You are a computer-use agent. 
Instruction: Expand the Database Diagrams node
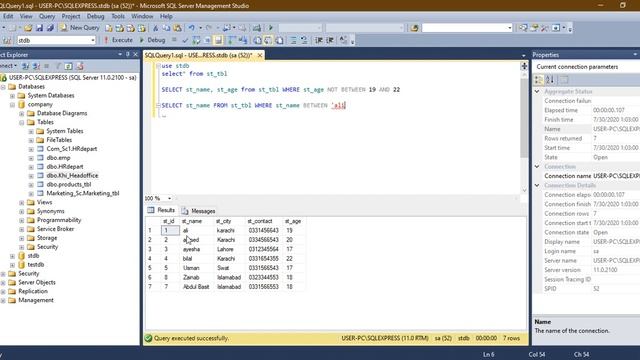pos(22,114)
